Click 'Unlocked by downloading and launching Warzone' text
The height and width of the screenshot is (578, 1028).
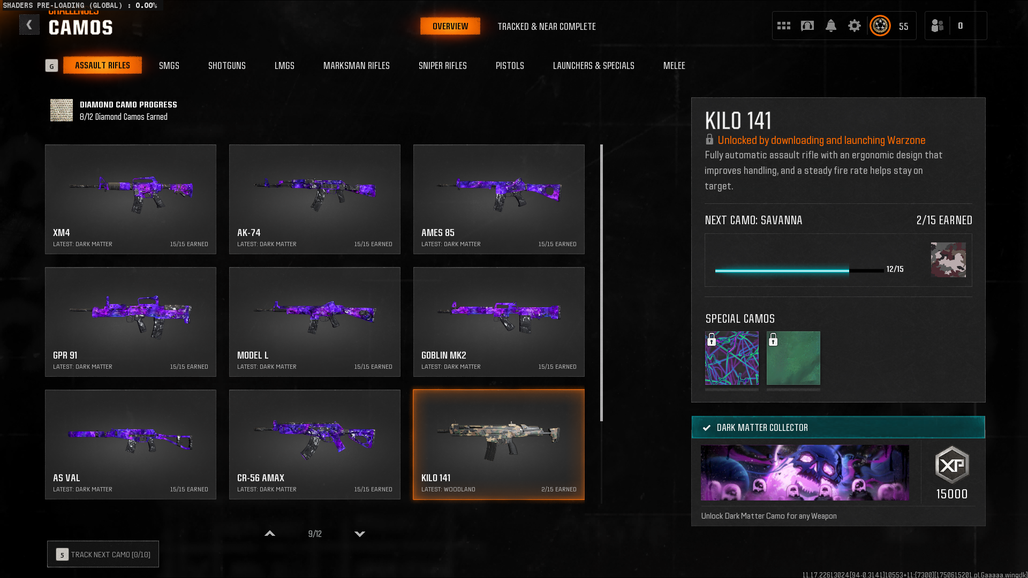click(x=821, y=140)
